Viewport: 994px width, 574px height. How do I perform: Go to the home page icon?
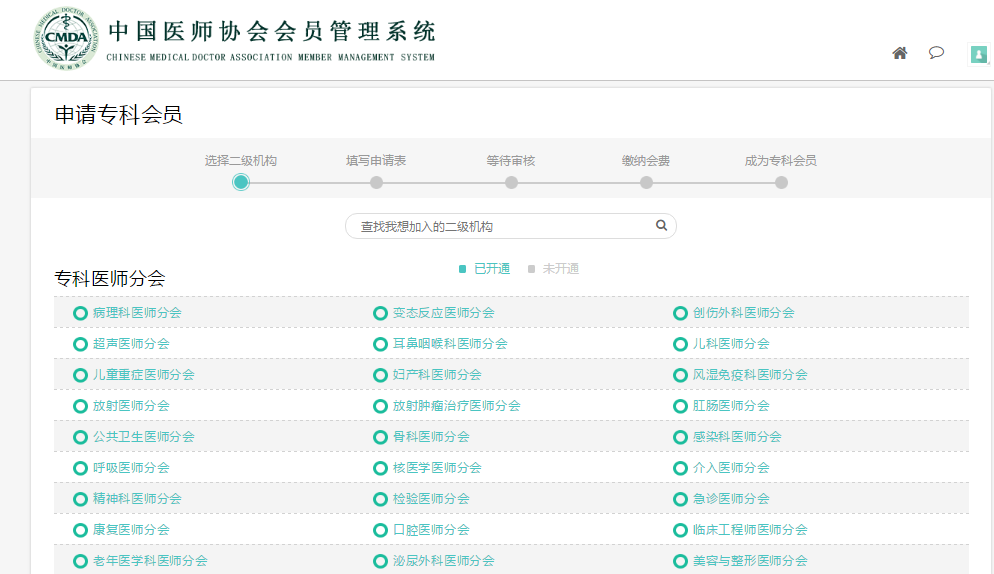point(900,53)
